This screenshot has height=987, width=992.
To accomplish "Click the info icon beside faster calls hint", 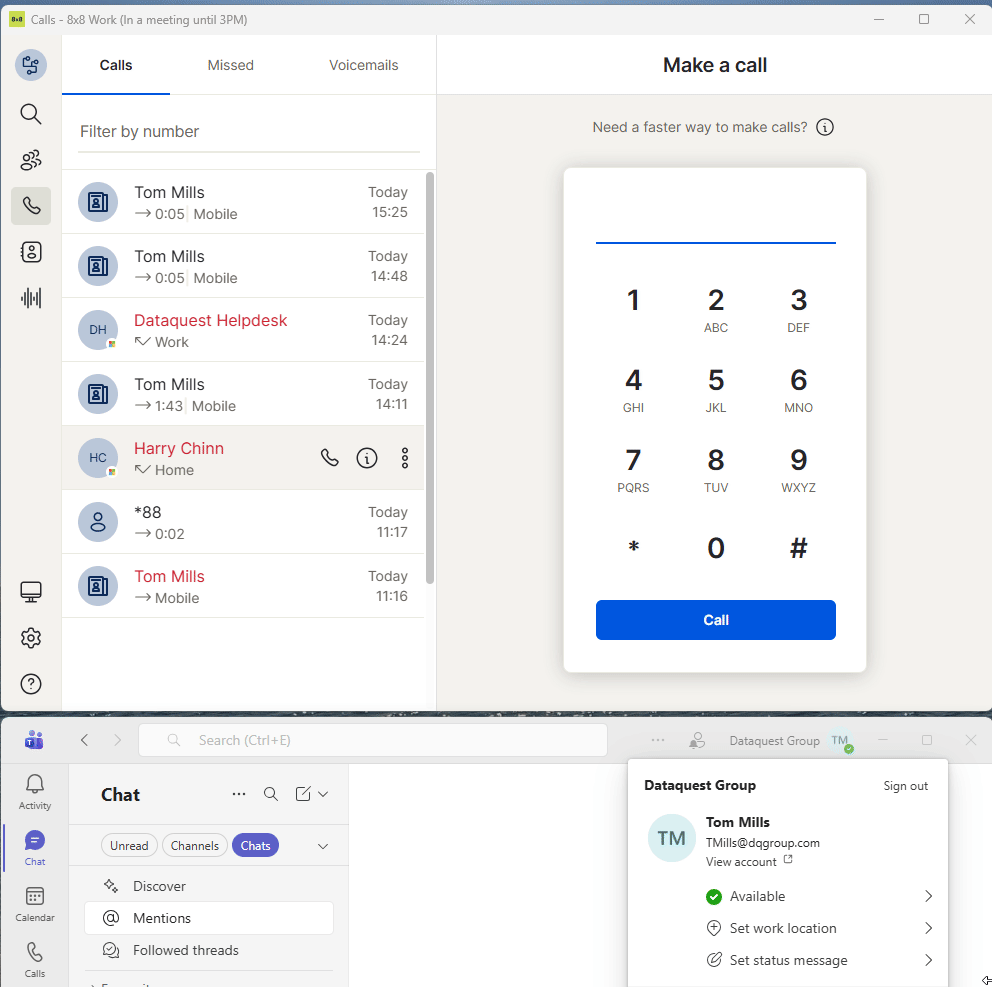I will click(x=824, y=127).
